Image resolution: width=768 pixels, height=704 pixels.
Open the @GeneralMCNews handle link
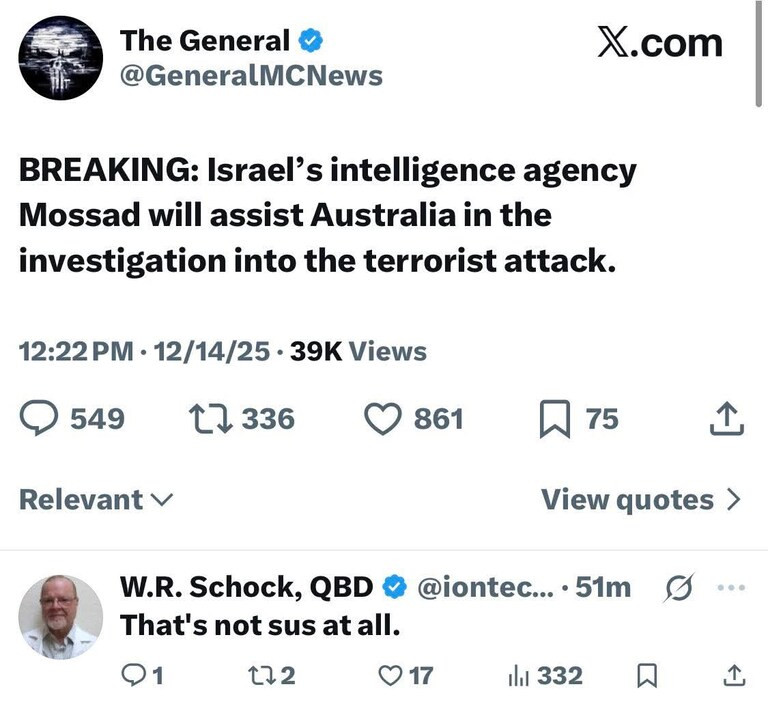(251, 75)
